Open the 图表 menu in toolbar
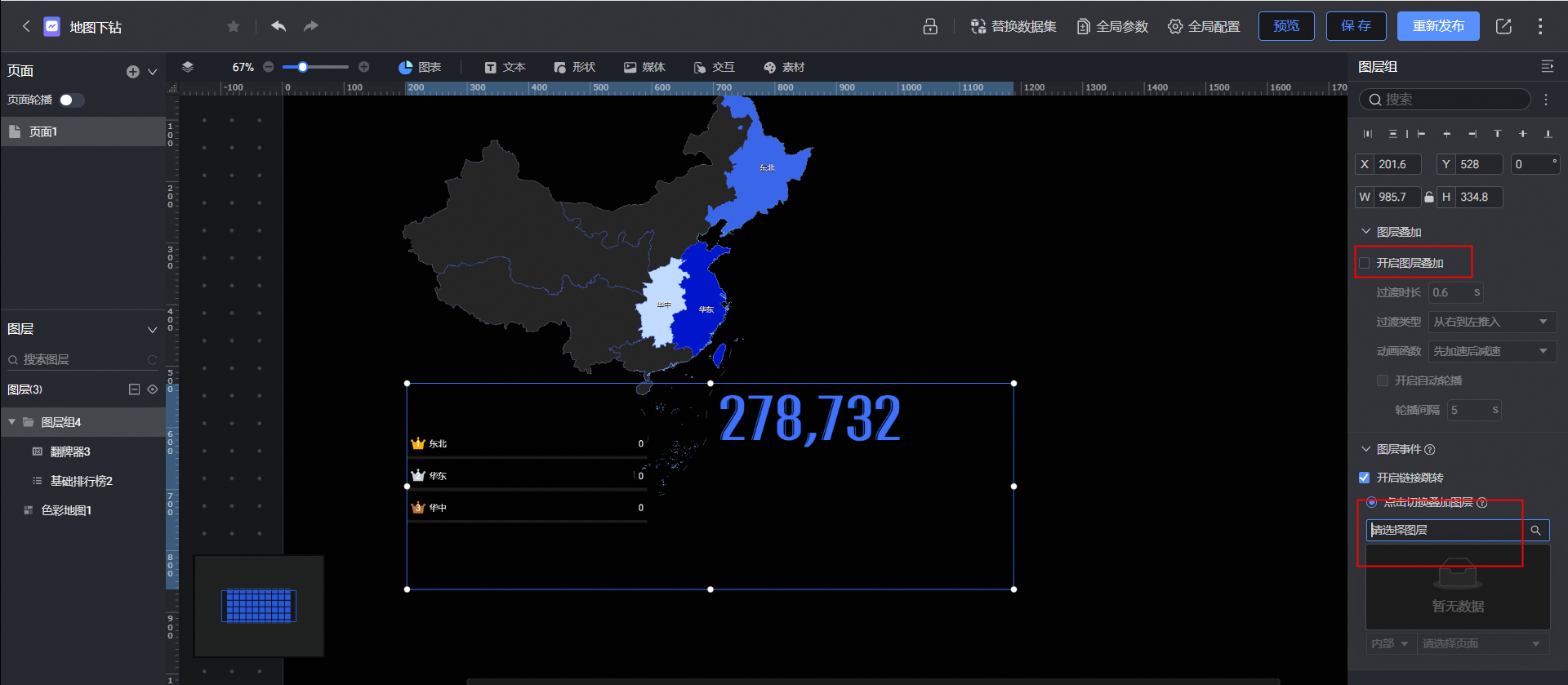The height and width of the screenshot is (685, 1568). (x=420, y=67)
